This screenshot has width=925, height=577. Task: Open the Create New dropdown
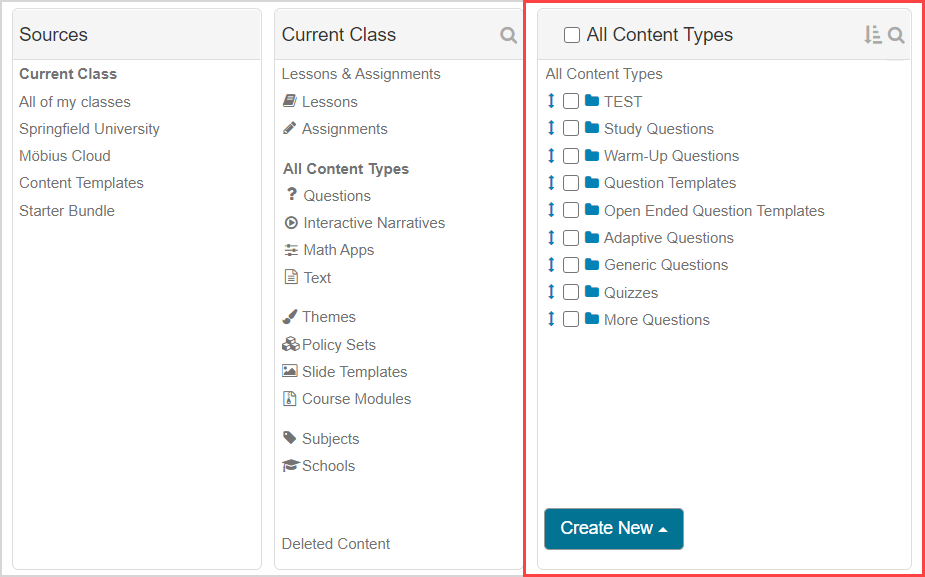613,528
